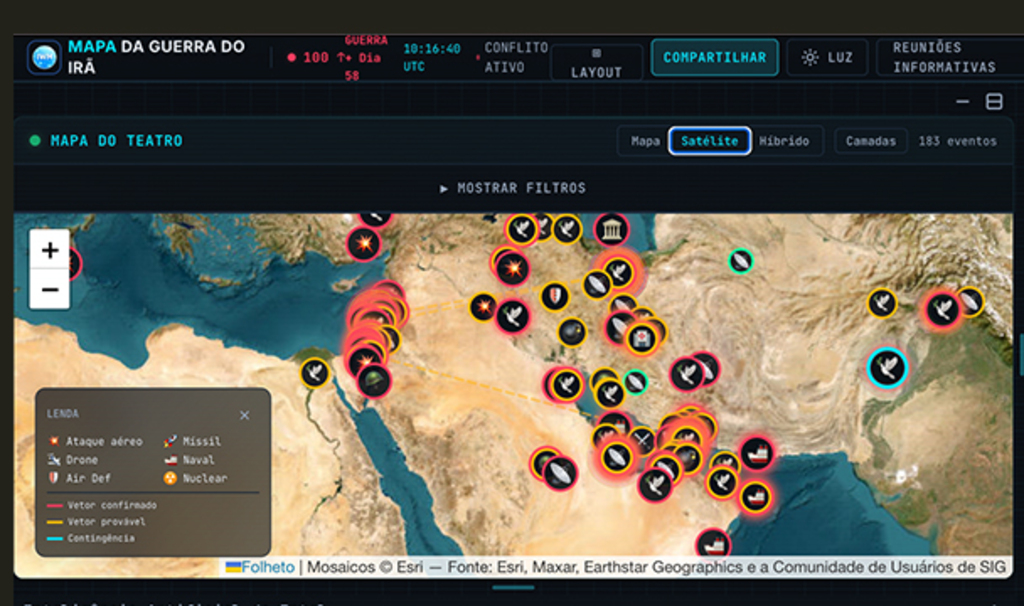The width and height of the screenshot is (1024, 606).
Task: Click the Compartilhar button
Action: [x=714, y=57]
